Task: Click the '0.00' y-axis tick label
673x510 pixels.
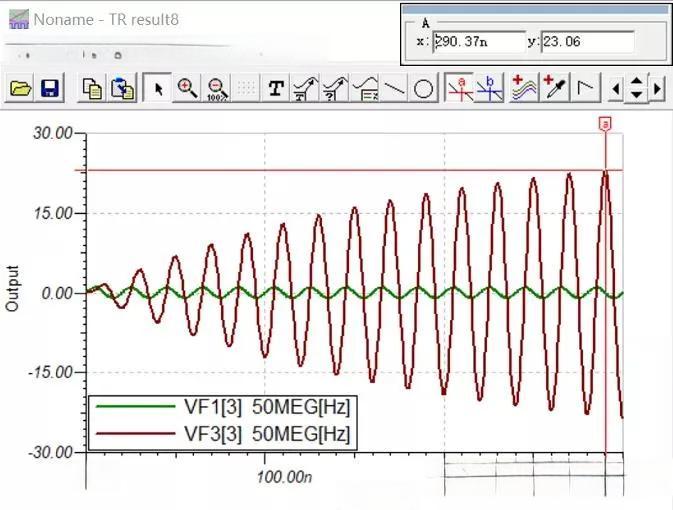Action: tap(57, 294)
